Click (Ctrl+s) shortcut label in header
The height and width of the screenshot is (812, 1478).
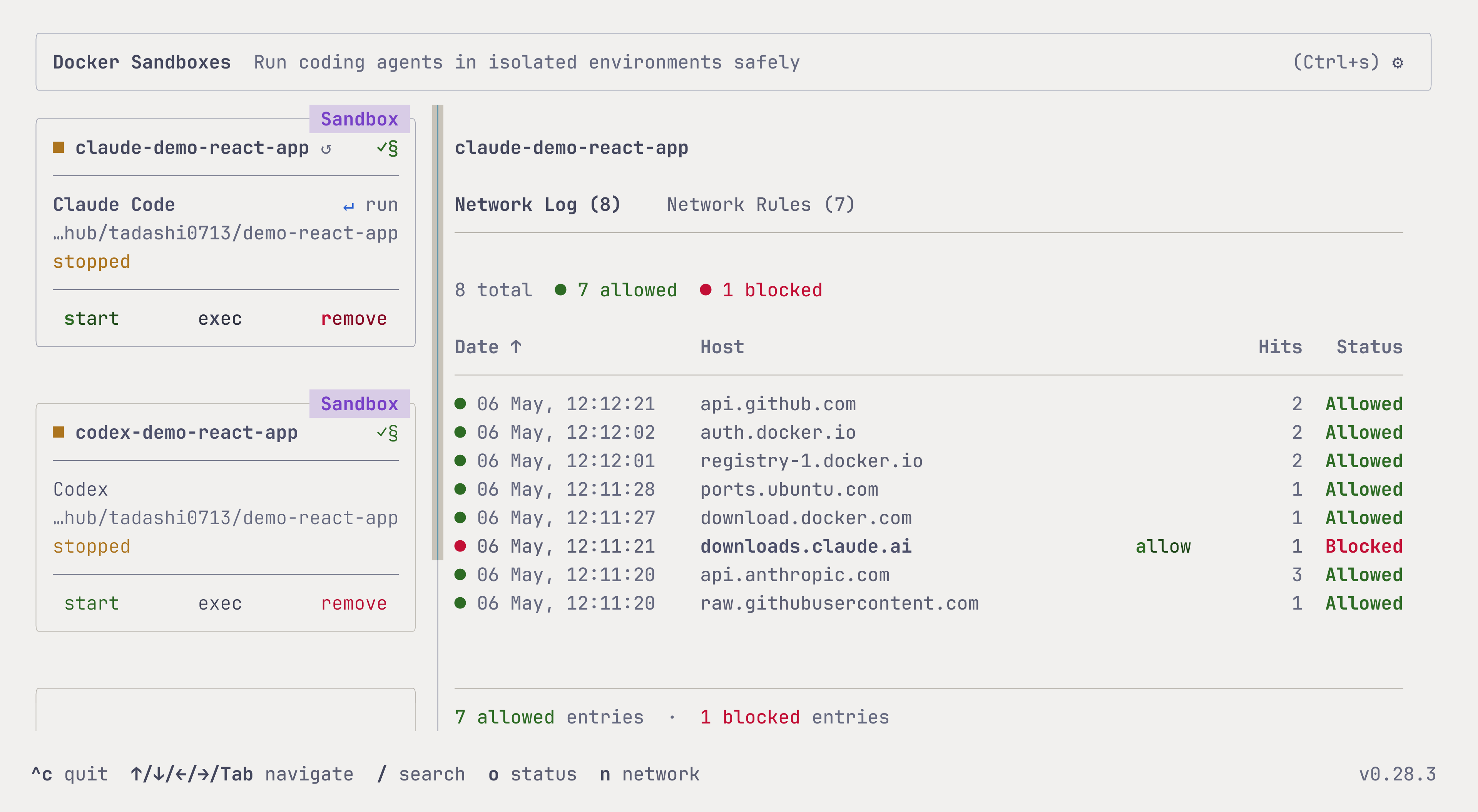point(1336,62)
